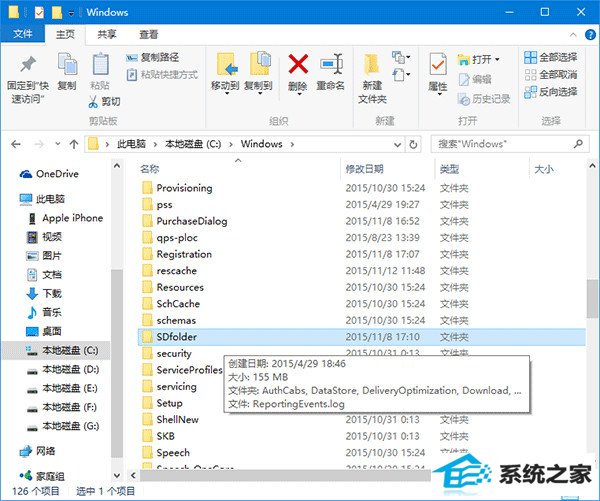Select 网络 (Network) in the navigation pane
600x501 pixels.
pos(37,451)
